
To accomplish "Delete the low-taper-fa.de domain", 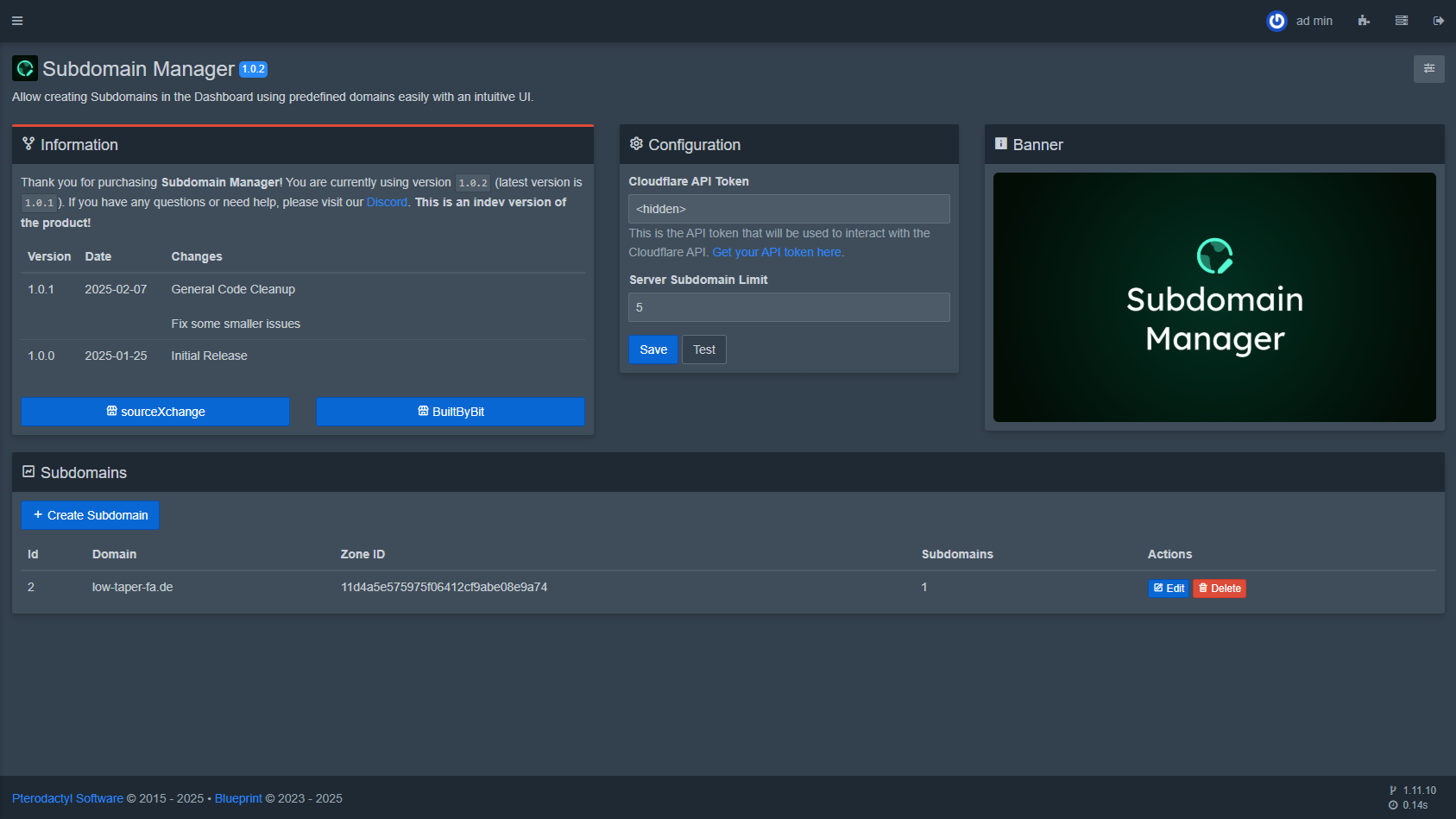I will (1219, 589).
